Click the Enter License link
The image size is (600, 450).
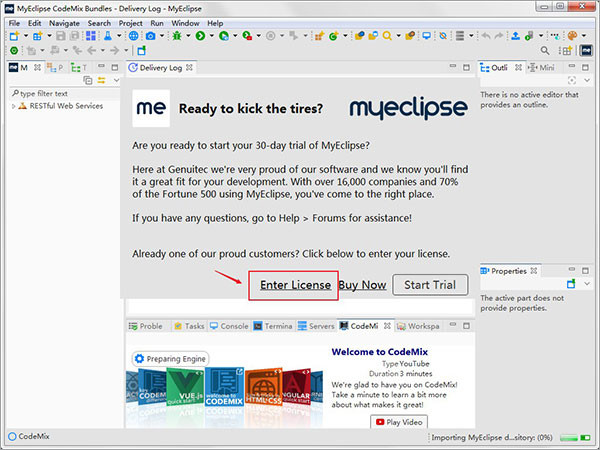coord(295,285)
